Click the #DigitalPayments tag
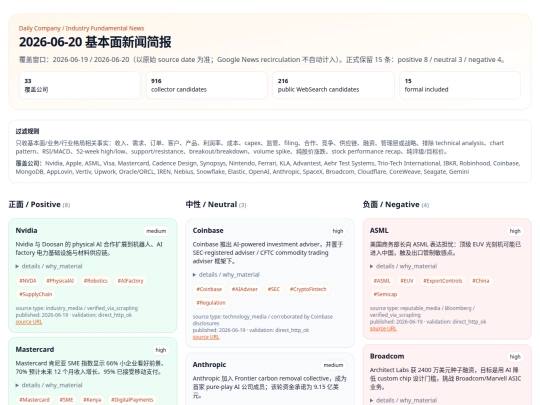540x405 pixels. coord(132,399)
